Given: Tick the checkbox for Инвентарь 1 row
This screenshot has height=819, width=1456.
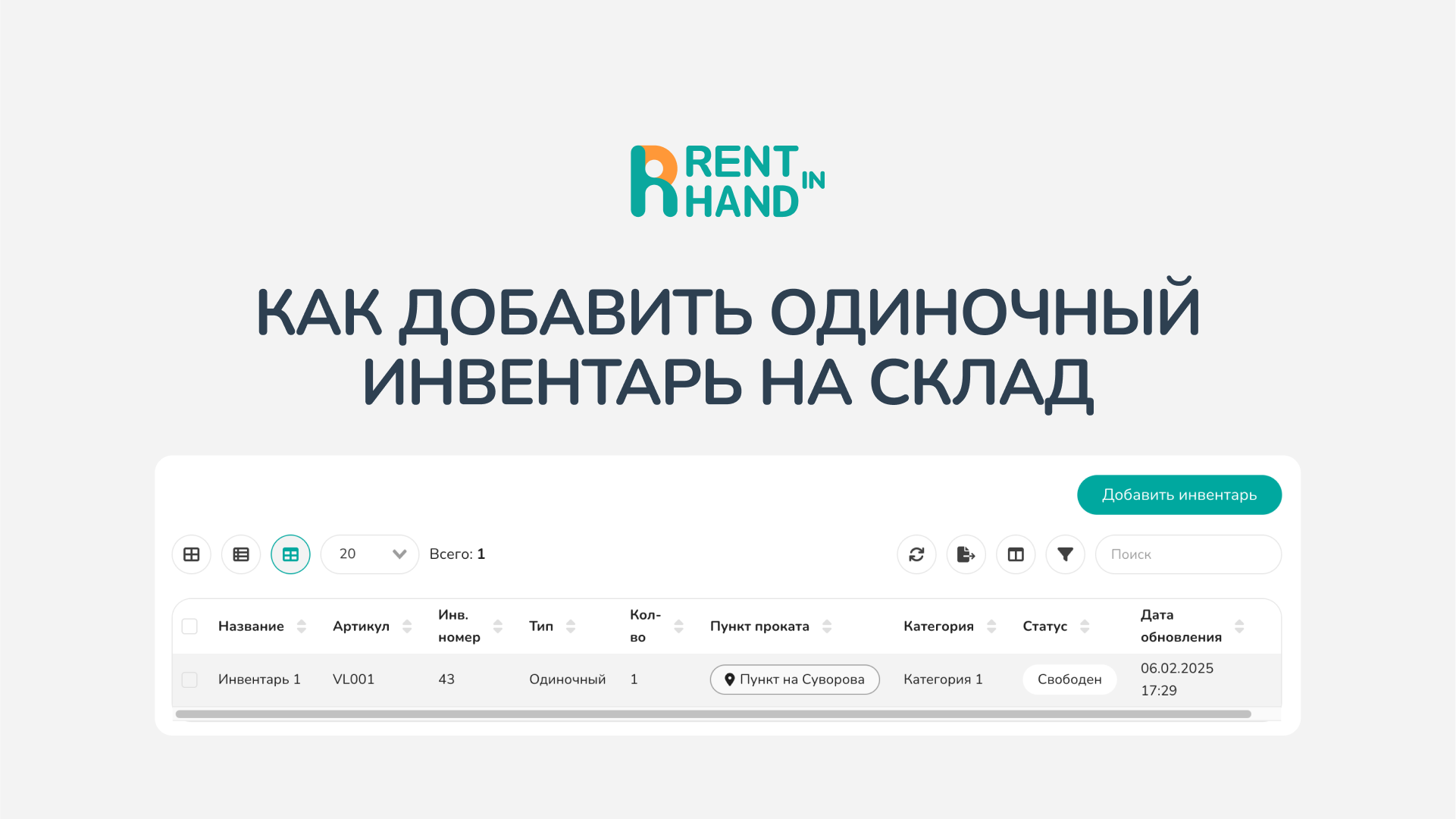Looking at the screenshot, I should pyautogui.click(x=189, y=679).
